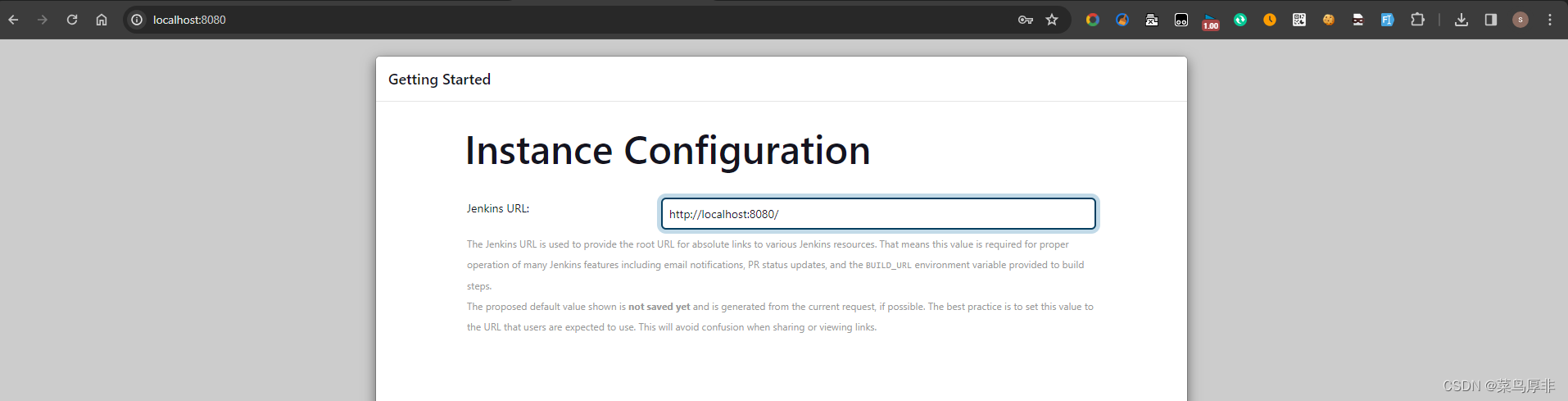This screenshot has height=401, width=1568.
Task: Click the bold 'not saved yet' text
Action: (659, 307)
